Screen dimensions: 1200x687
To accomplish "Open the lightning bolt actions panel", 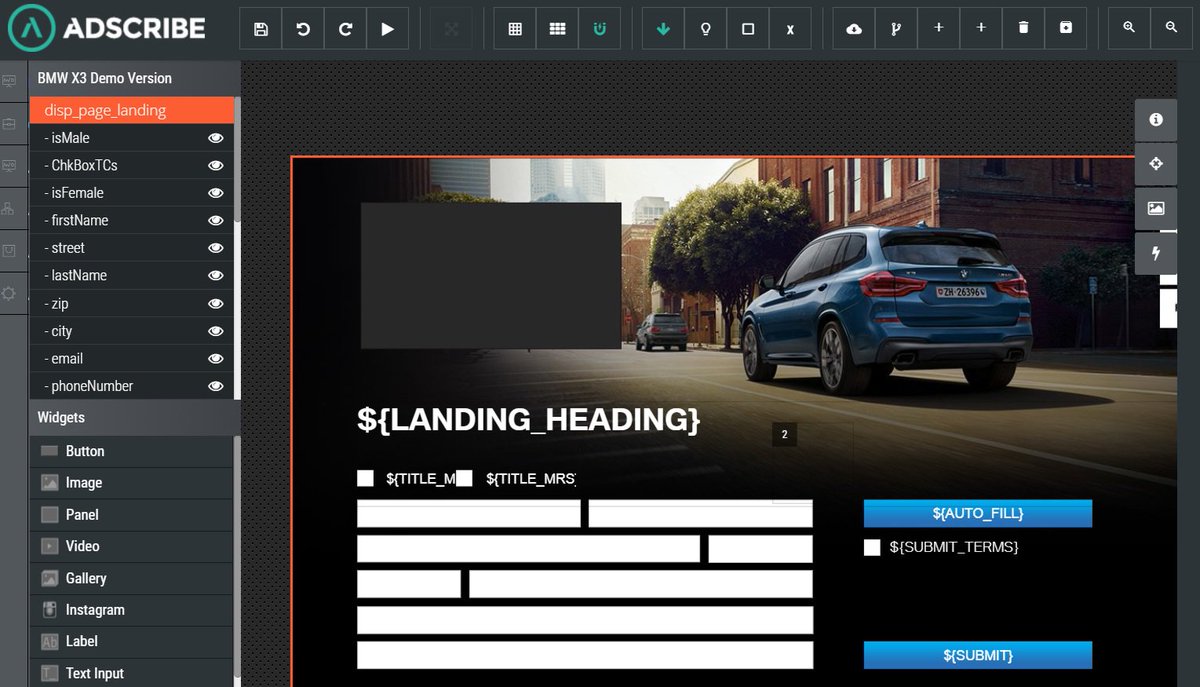I will pyautogui.click(x=1156, y=253).
